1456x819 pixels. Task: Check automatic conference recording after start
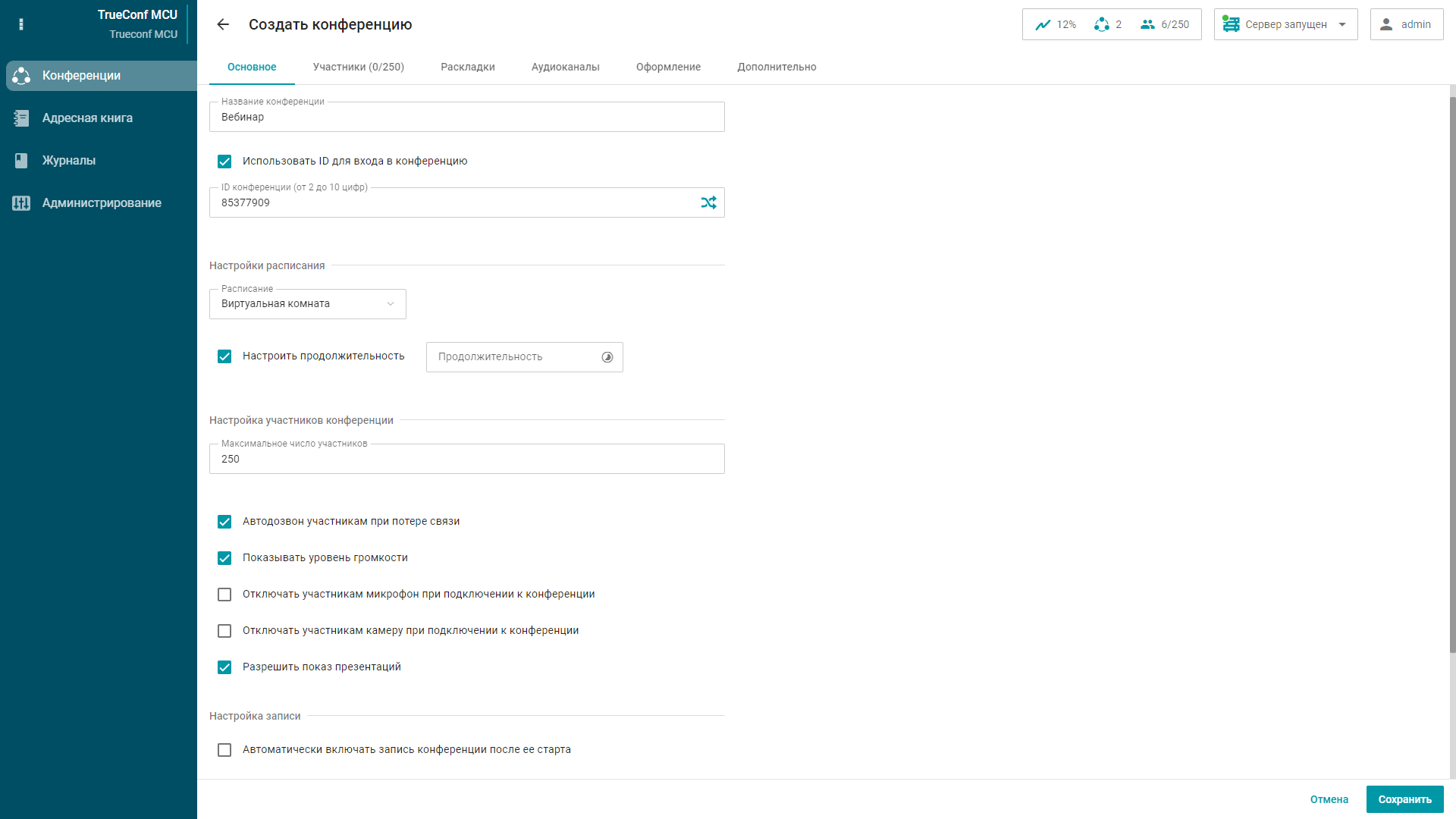224,750
